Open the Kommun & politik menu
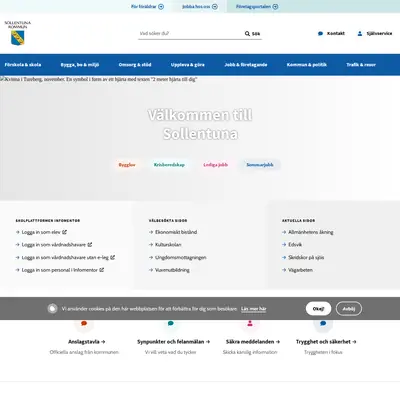 click(x=307, y=65)
